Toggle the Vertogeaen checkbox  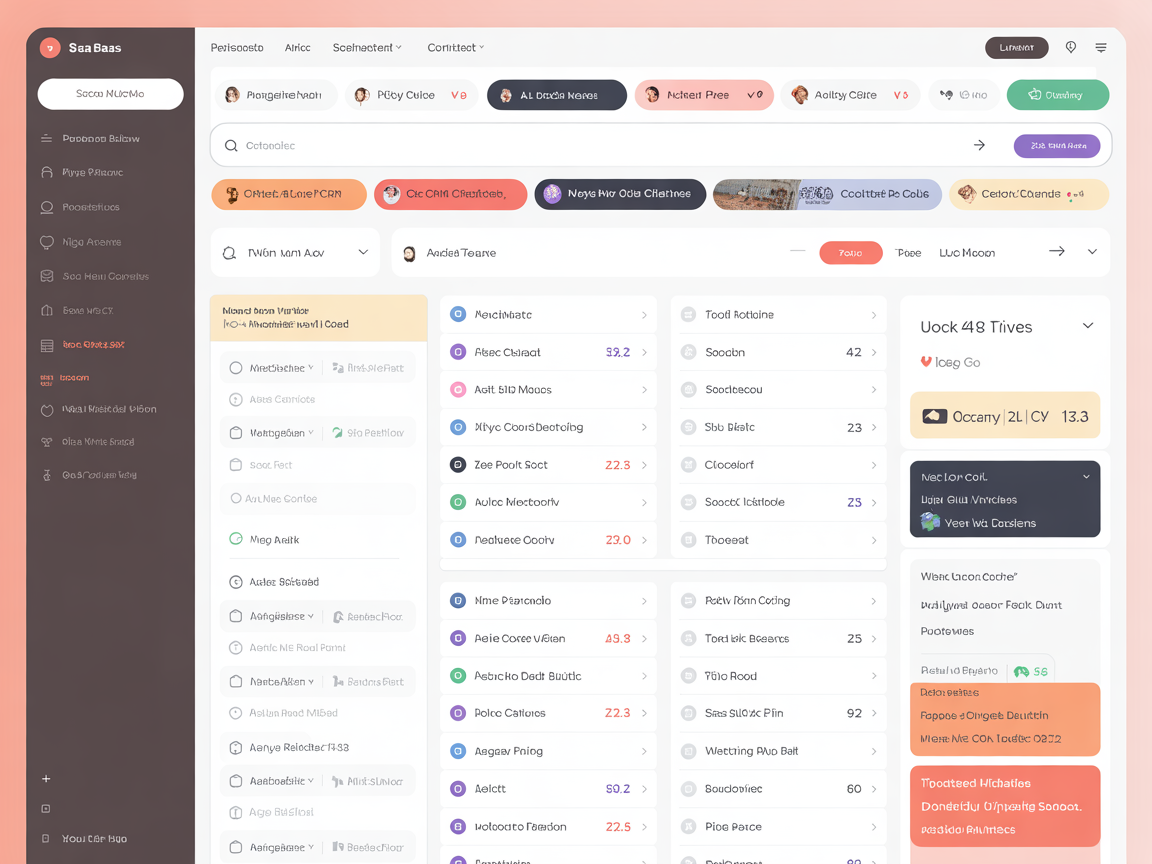point(236,433)
